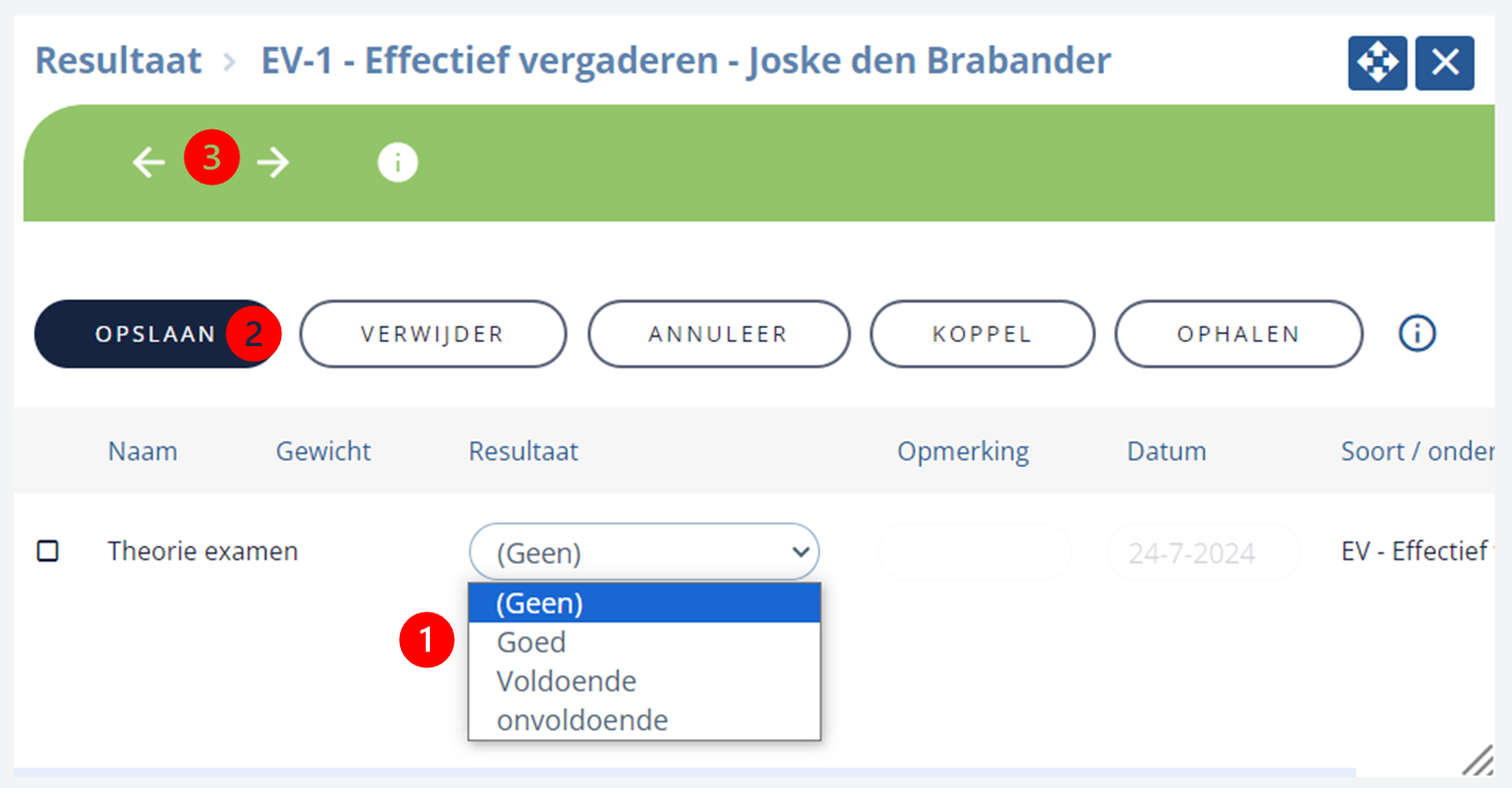1512x788 pixels.
Task: Click the move window crosshair icon
Action: [x=1377, y=63]
